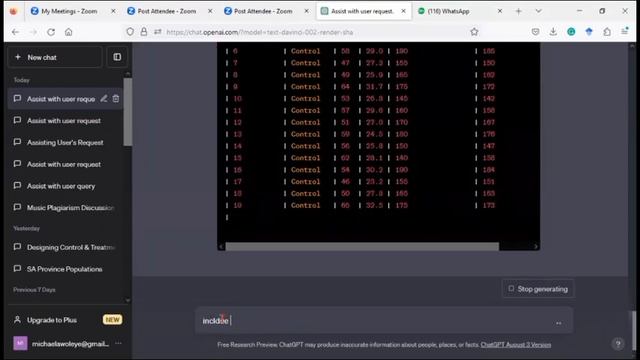Image resolution: width=640 pixels, height=360 pixels.
Task: Click site security padlock icon
Action: [144, 32]
